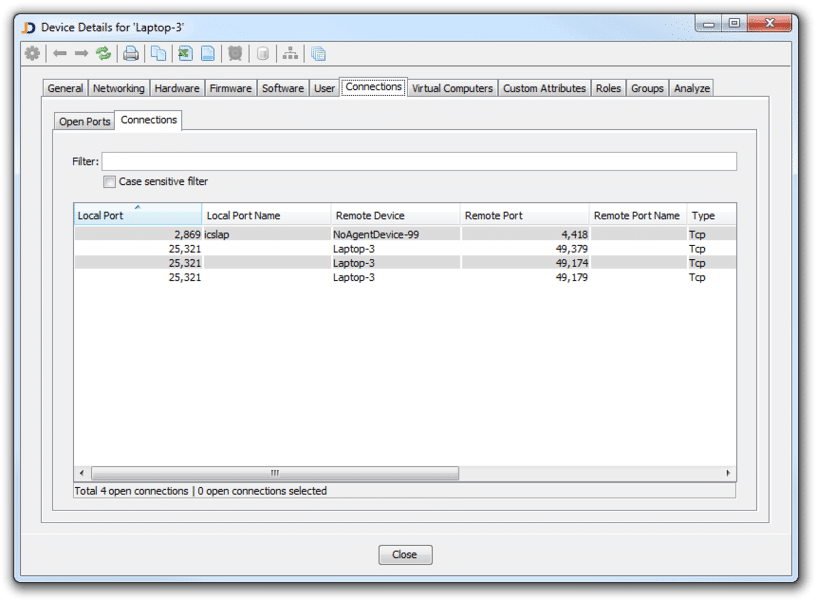The width and height of the screenshot is (816, 600).
Task: Export to Excel using the spreadsheet icon
Action: point(185,54)
